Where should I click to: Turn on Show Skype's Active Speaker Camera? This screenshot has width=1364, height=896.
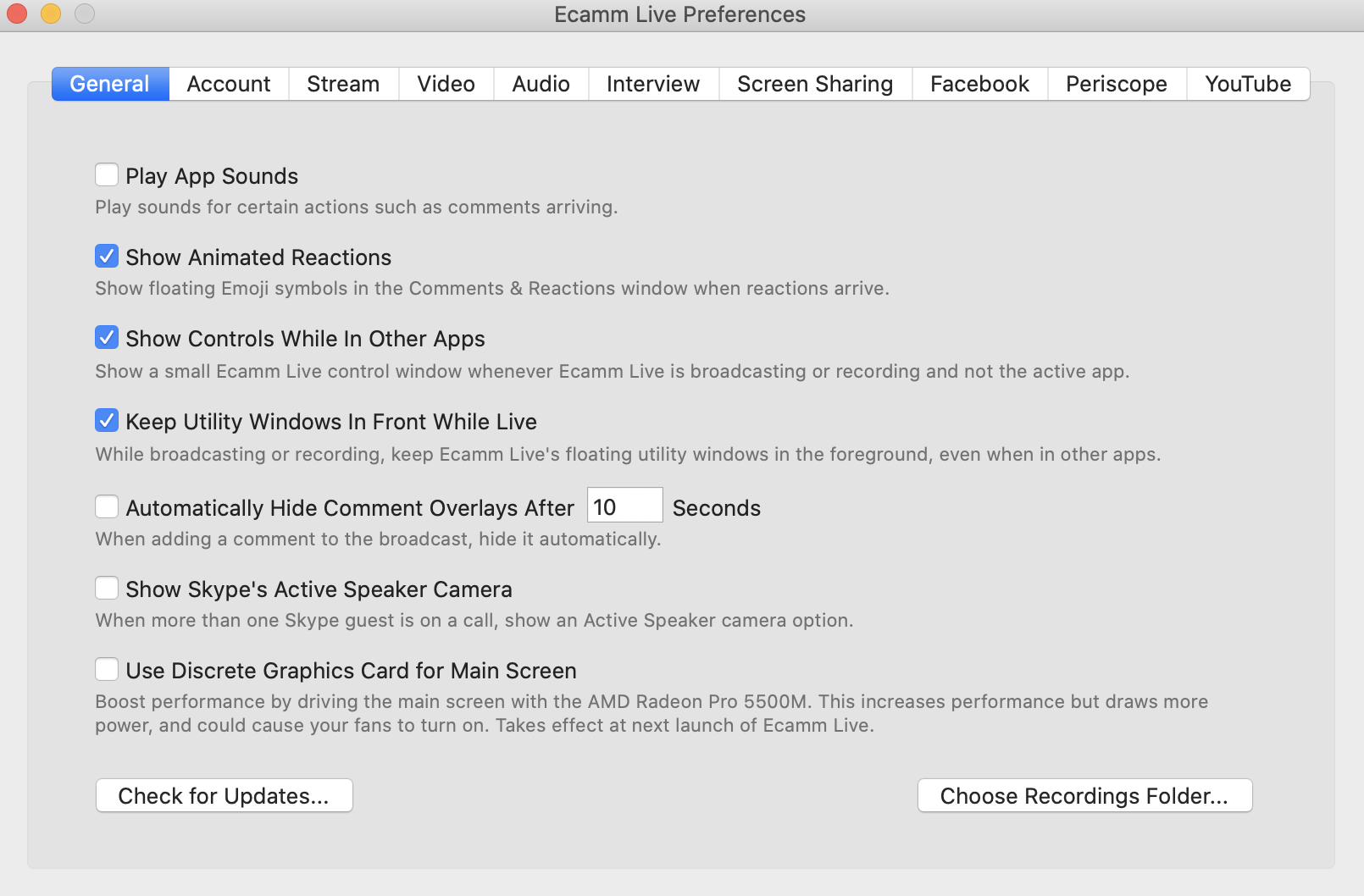107,588
